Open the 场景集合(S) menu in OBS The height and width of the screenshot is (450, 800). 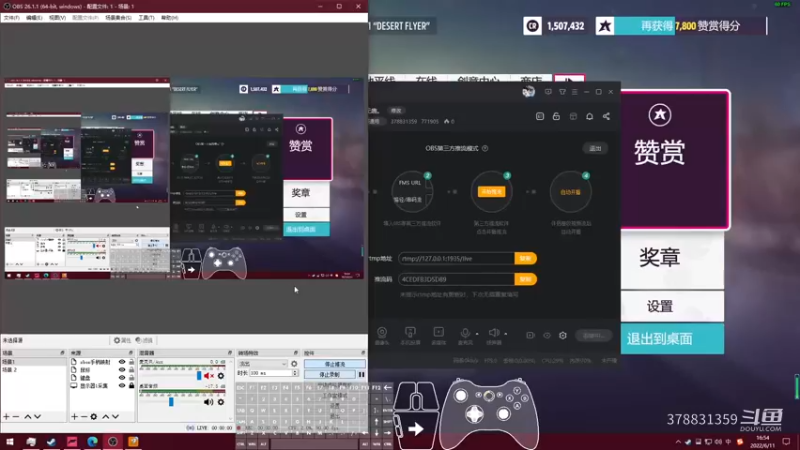pyautogui.click(x=118, y=18)
